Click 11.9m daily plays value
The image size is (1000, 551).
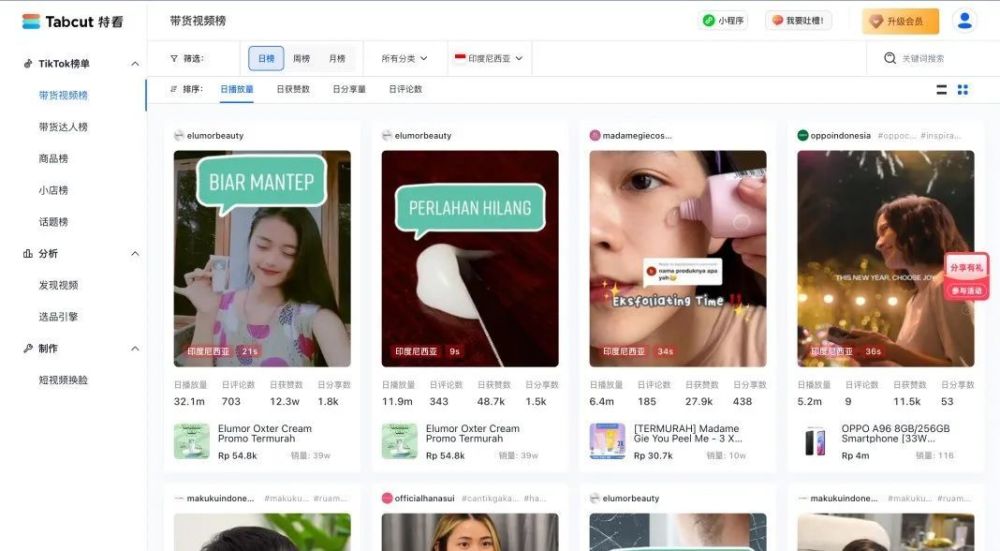coord(397,401)
